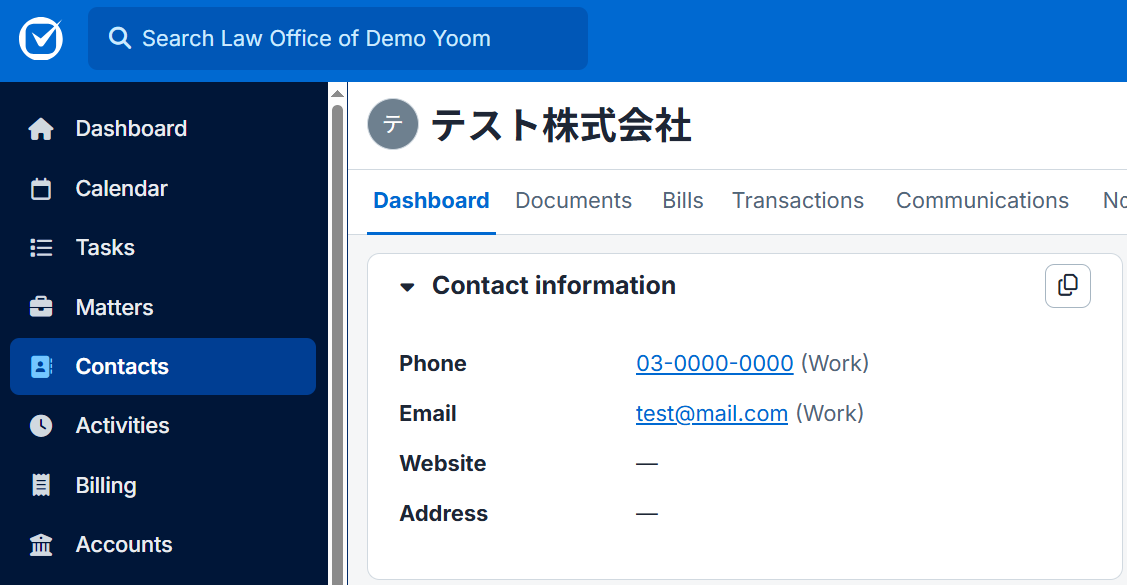Click the Accounts bank icon
The height and width of the screenshot is (585, 1127).
coord(41,545)
